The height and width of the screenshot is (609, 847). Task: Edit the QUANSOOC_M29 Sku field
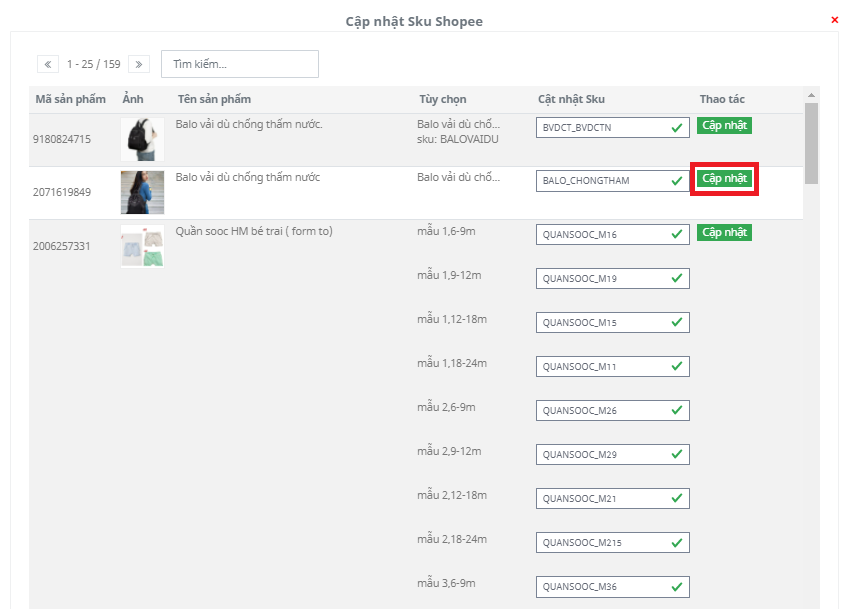coord(600,454)
